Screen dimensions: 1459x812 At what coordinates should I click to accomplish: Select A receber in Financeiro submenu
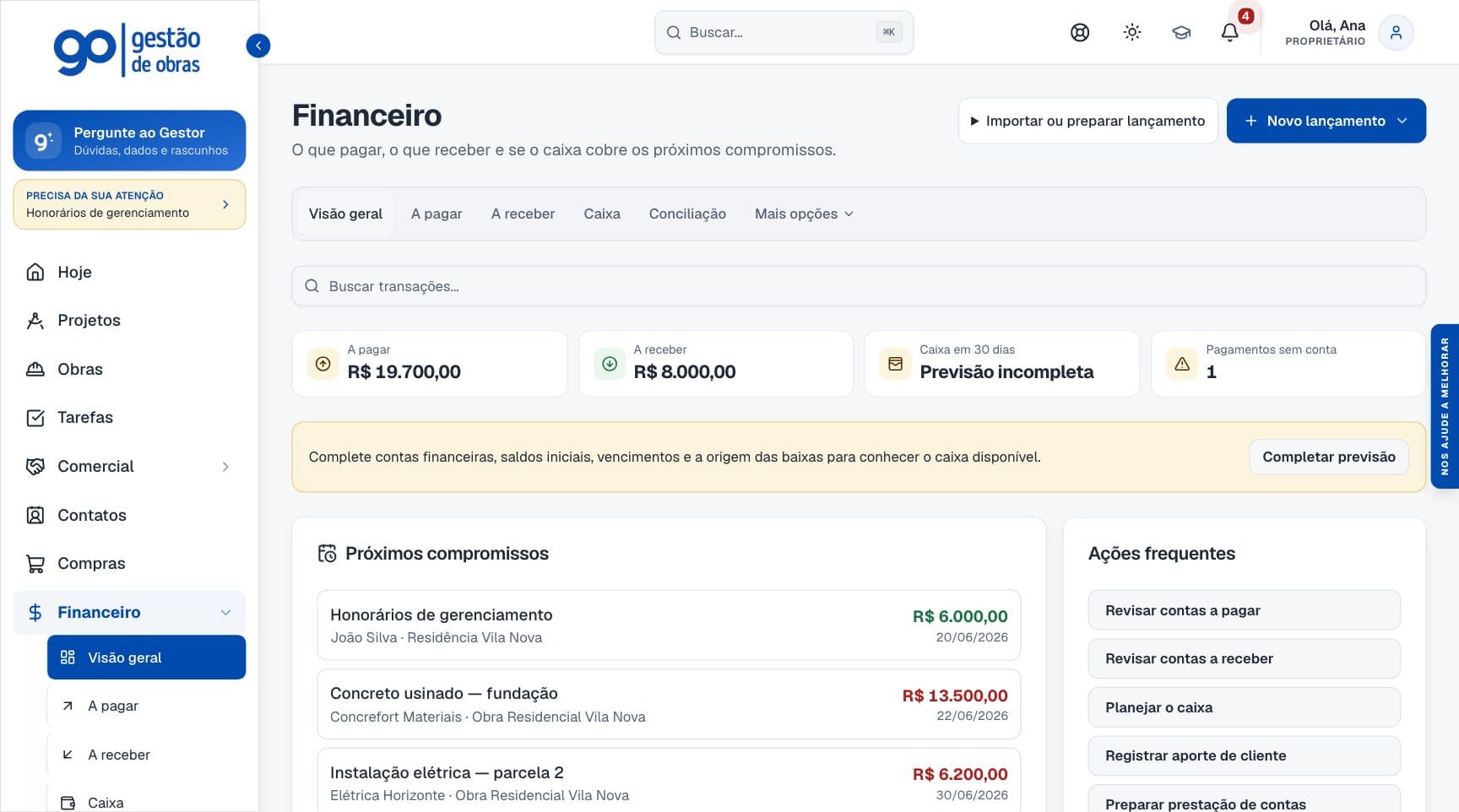tap(146, 755)
